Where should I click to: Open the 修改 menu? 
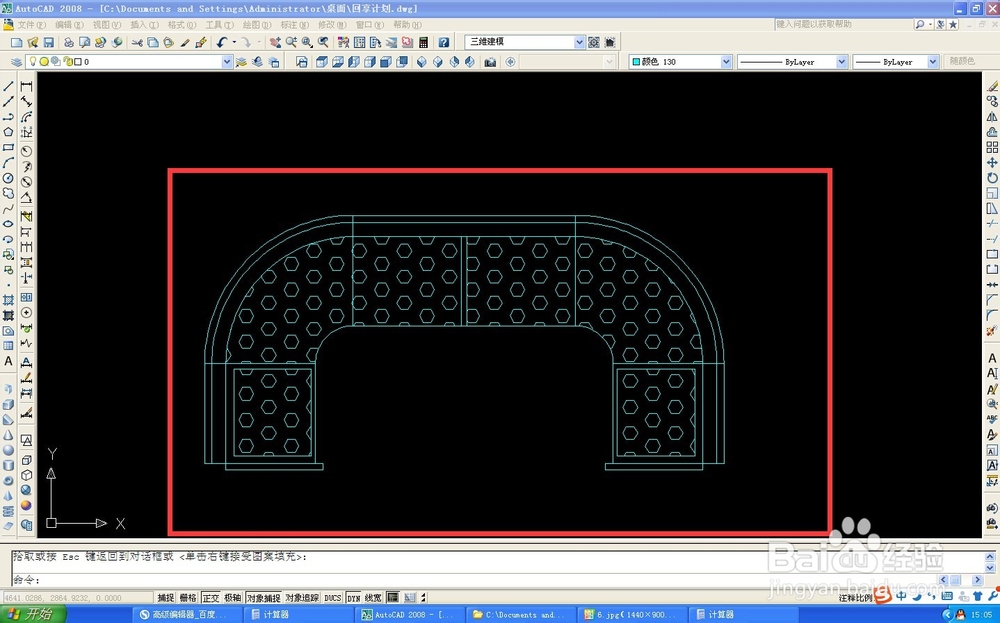point(332,24)
